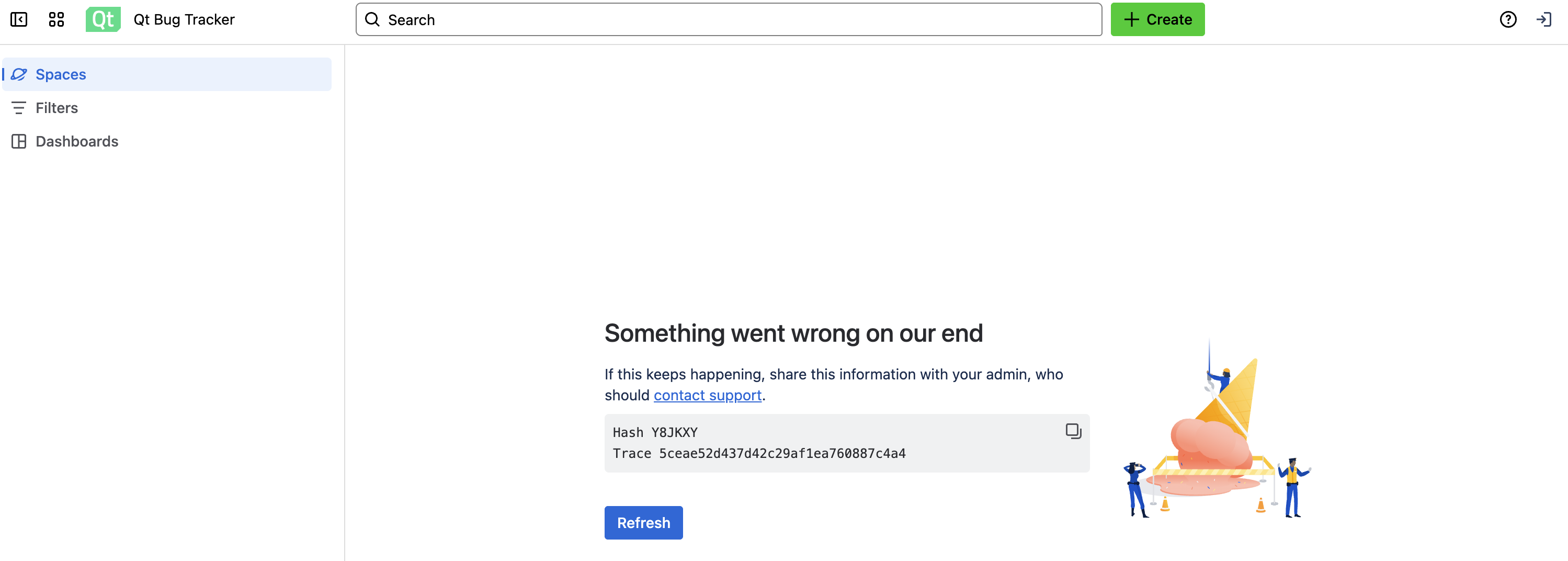
Task: Collapse the sidebar with the panel icon
Action: coord(19,19)
